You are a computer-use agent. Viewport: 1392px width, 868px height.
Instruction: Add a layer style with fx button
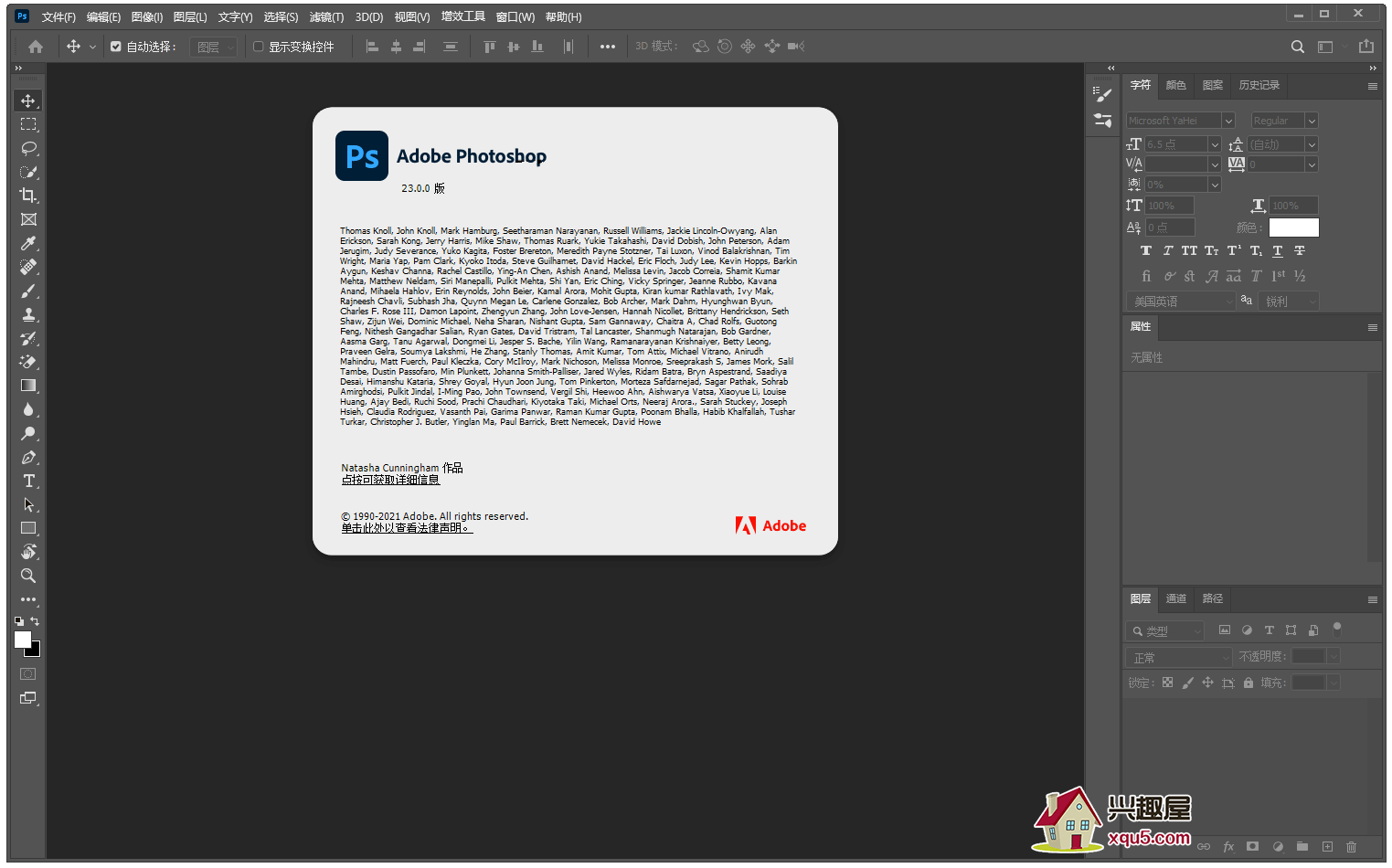pyautogui.click(x=1228, y=847)
